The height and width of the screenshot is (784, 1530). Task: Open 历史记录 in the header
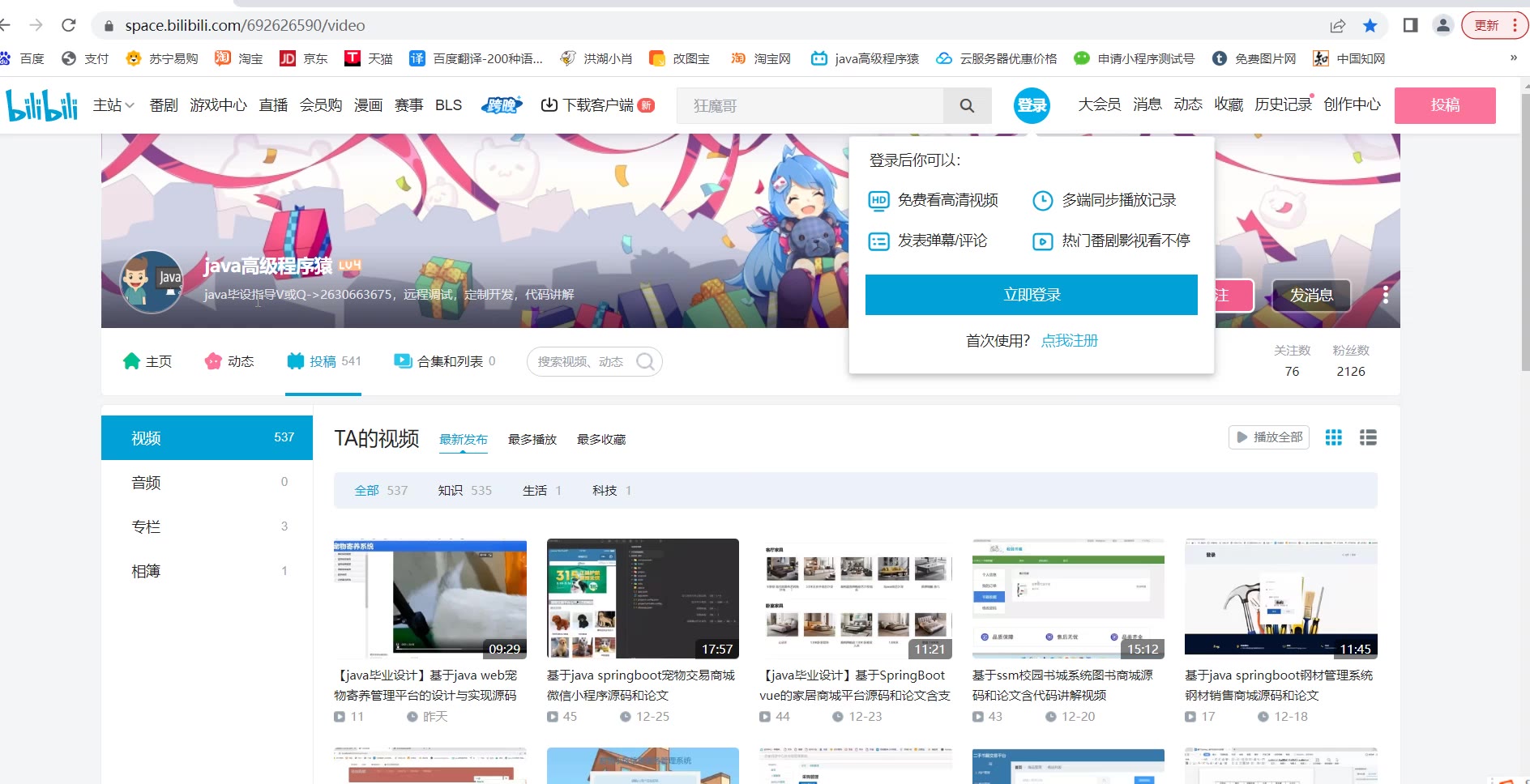pos(1283,104)
